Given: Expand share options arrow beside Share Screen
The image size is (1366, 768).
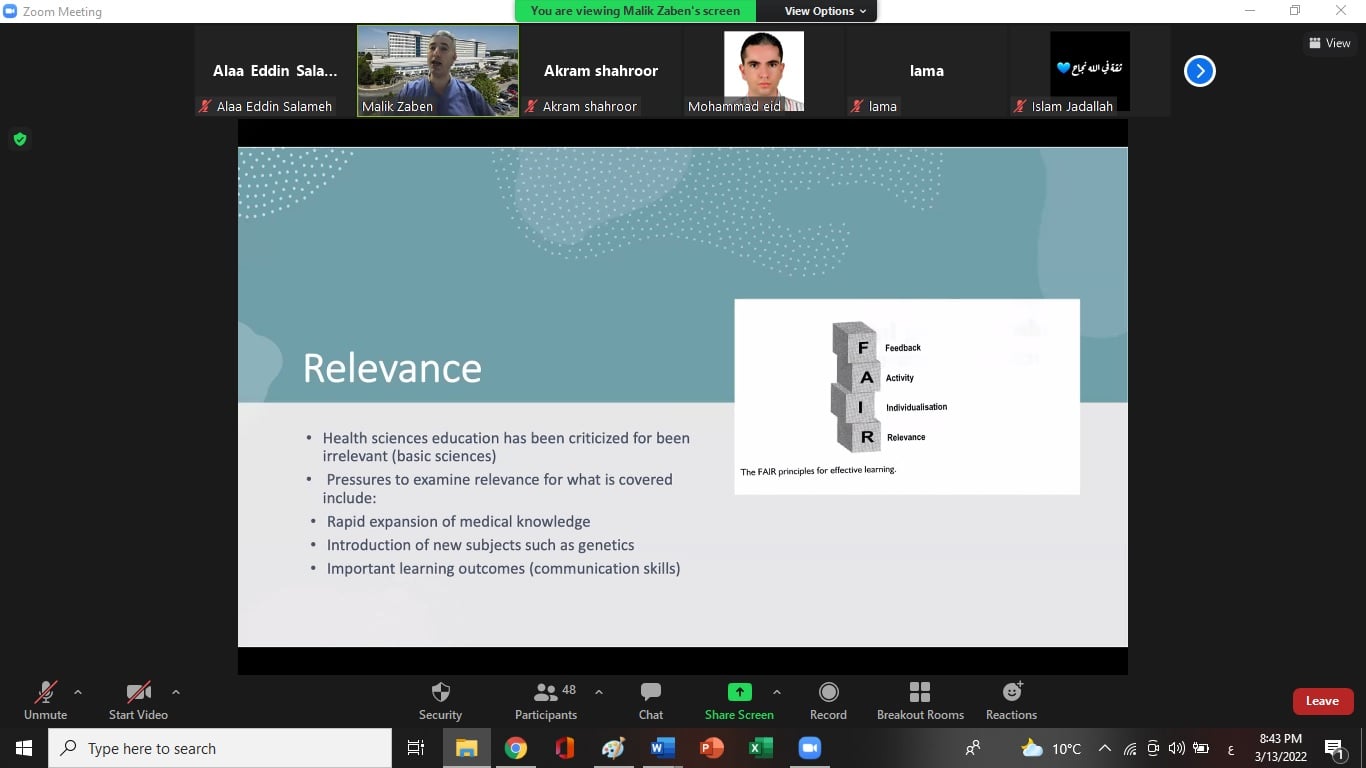Looking at the screenshot, I should click(x=777, y=692).
